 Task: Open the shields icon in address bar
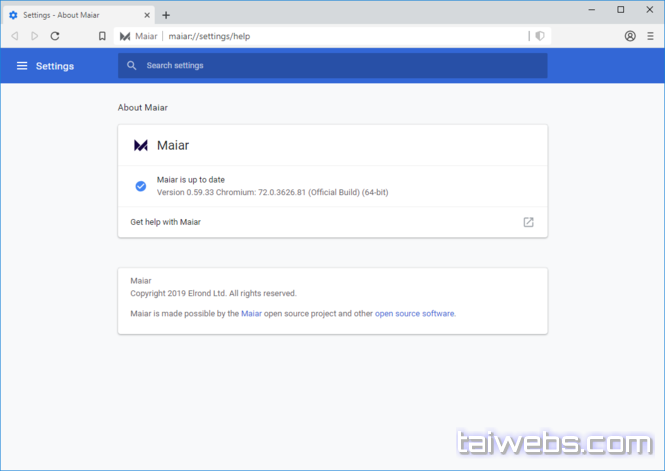540,36
